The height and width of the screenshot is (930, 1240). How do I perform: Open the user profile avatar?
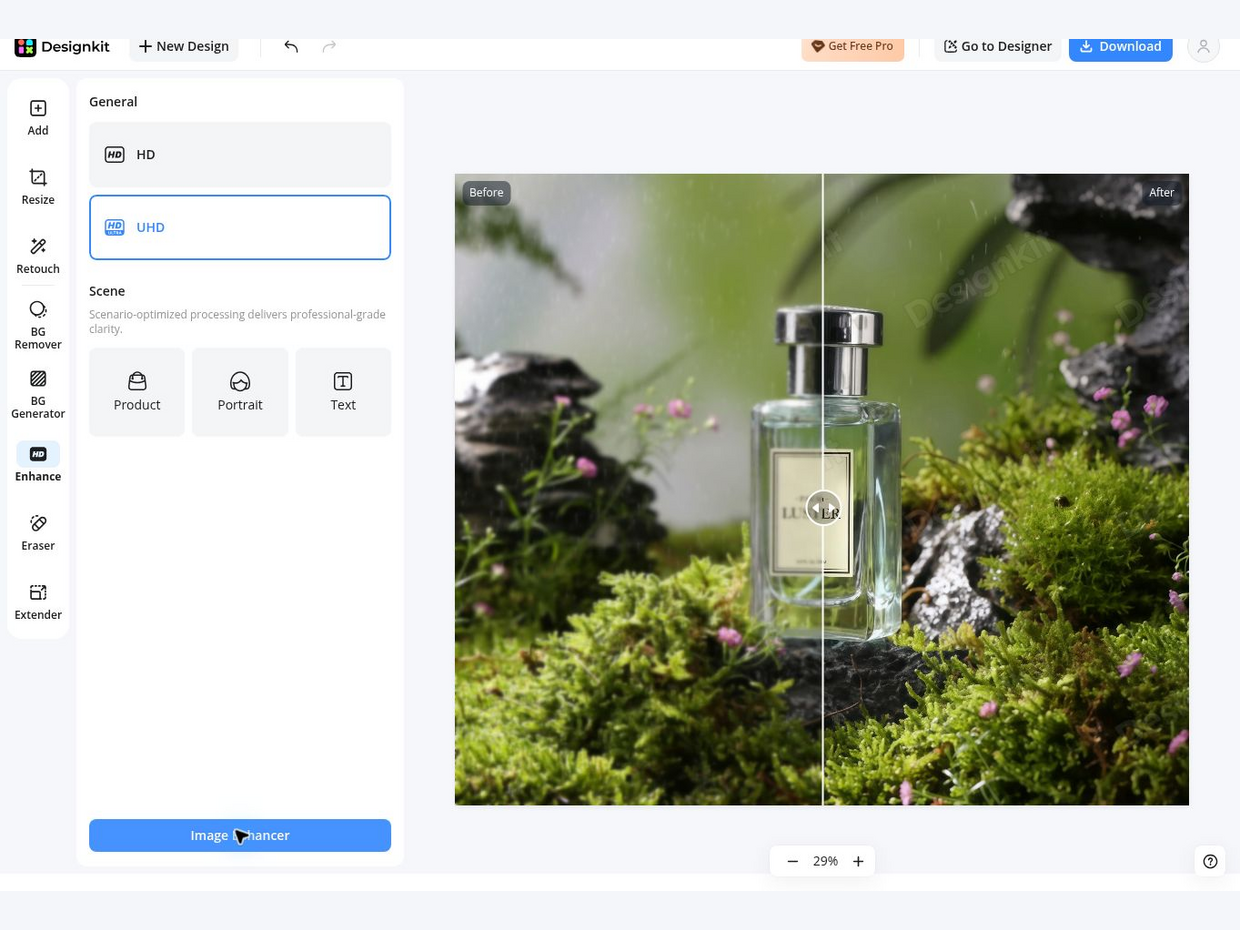1203,46
